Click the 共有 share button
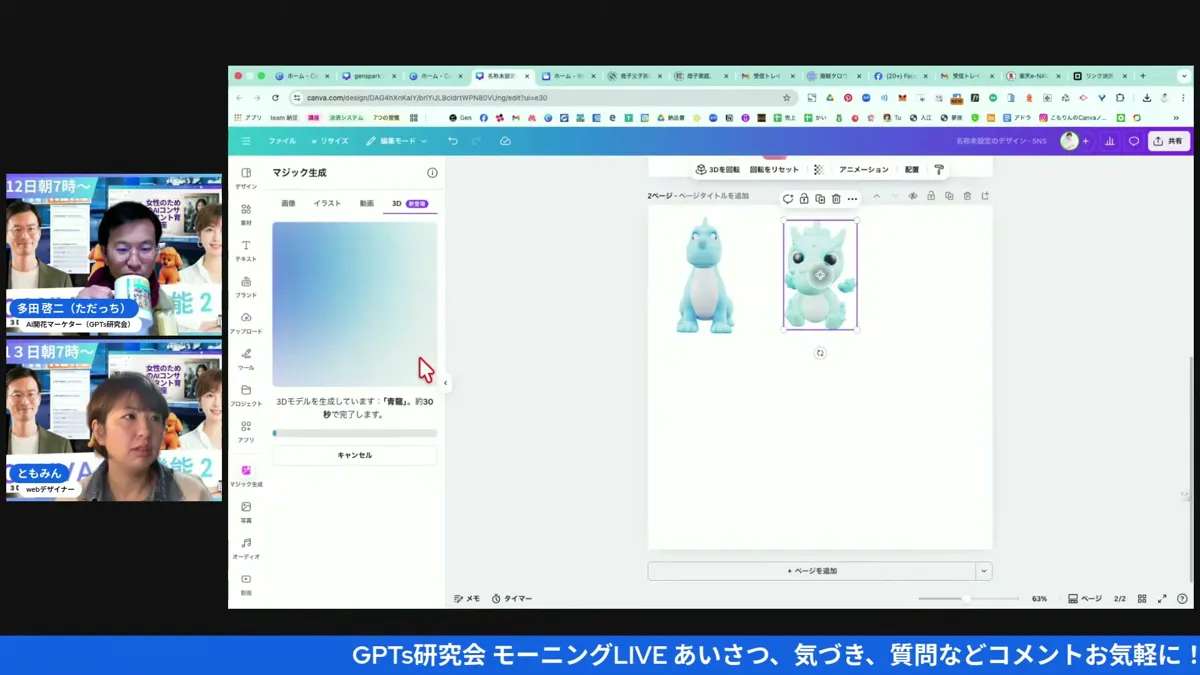Screen dimensions: 1200x675 (x=1169, y=141)
